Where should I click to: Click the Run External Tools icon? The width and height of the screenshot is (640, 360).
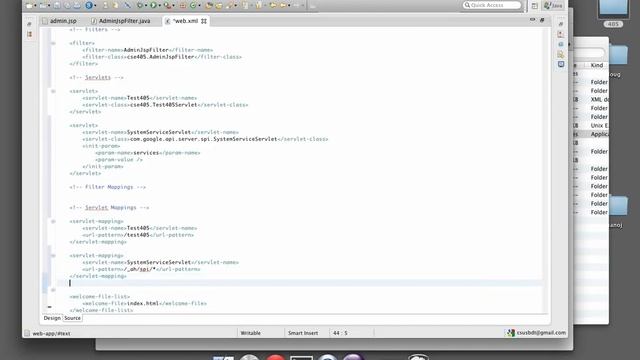pyautogui.click(x=167, y=6)
